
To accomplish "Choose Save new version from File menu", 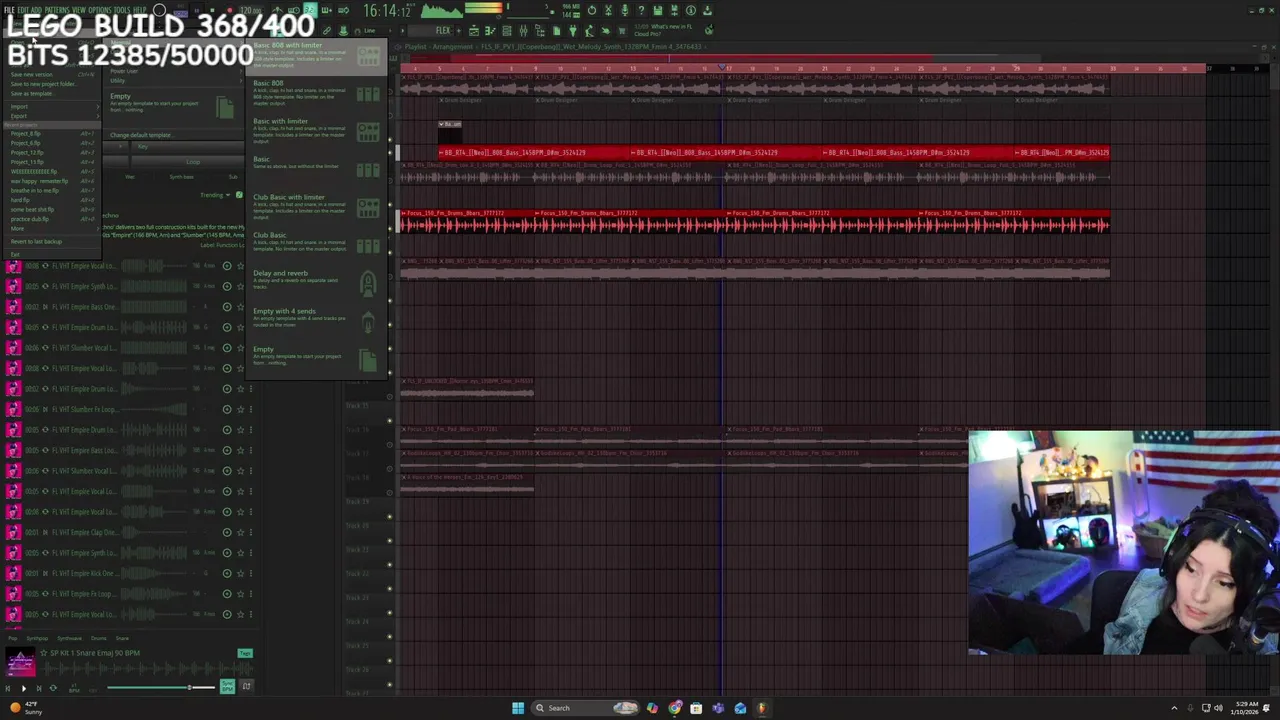I will click(x=51, y=75).
